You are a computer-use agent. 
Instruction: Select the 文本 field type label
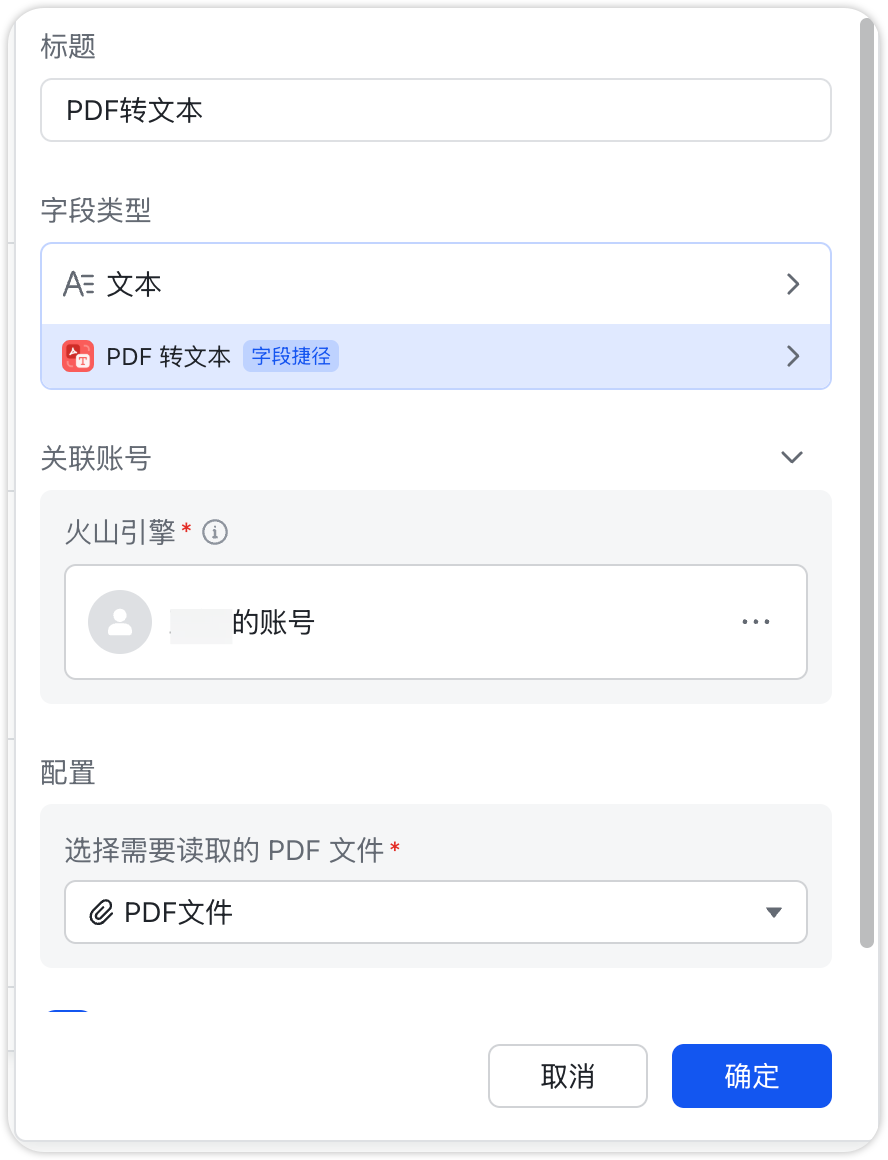(134, 285)
